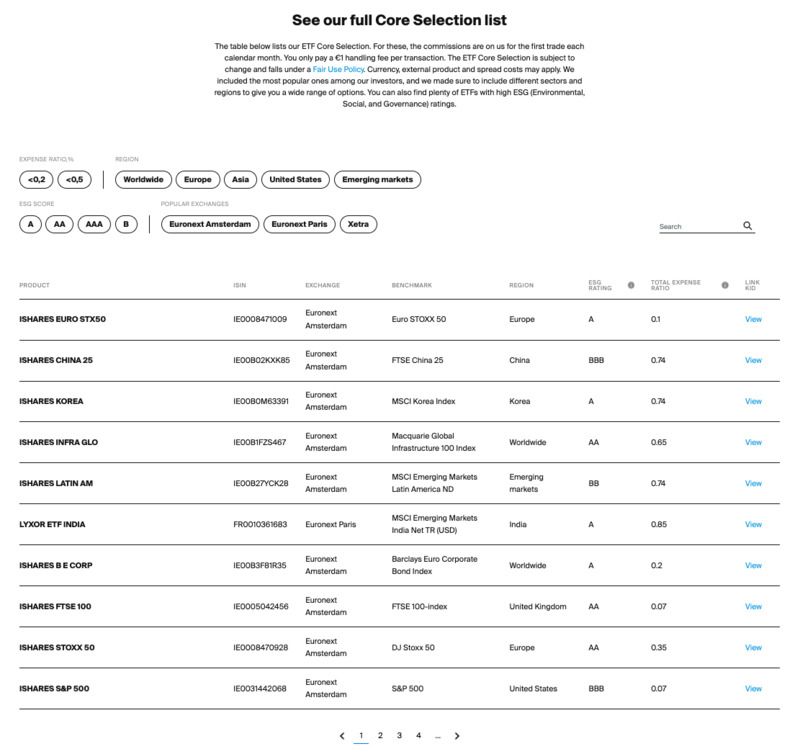Click the ISIN column header
The height and width of the screenshot is (754, 800).
240,285
